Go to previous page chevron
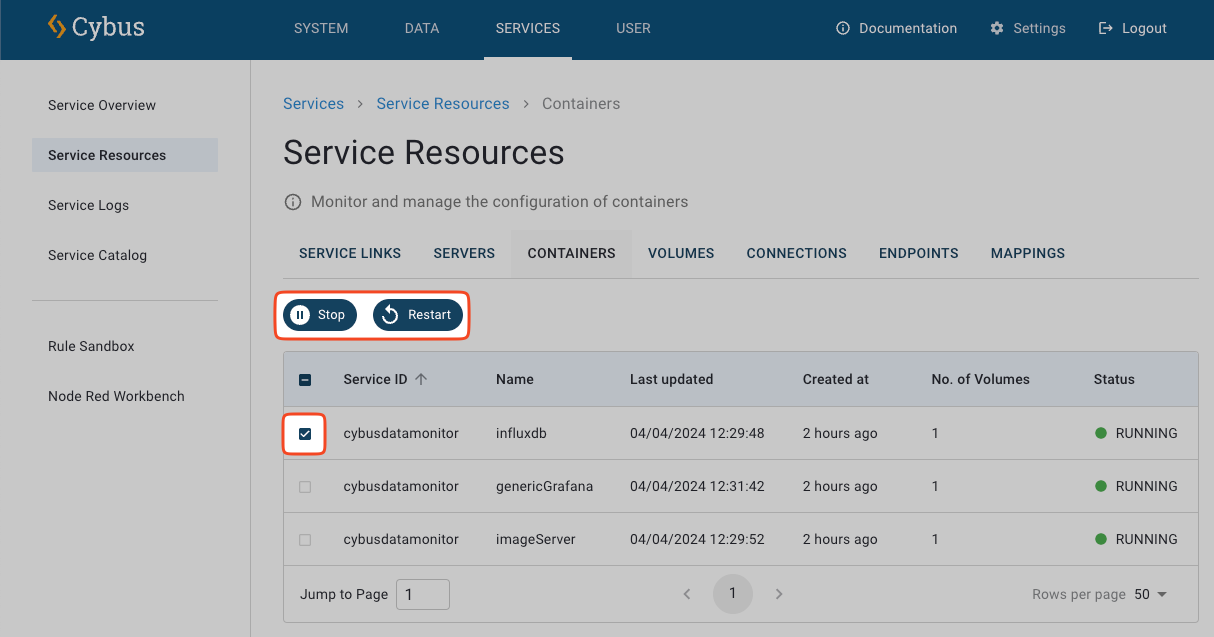The height and width of the screenshot is (637, 1214). (x=687, y=594)
